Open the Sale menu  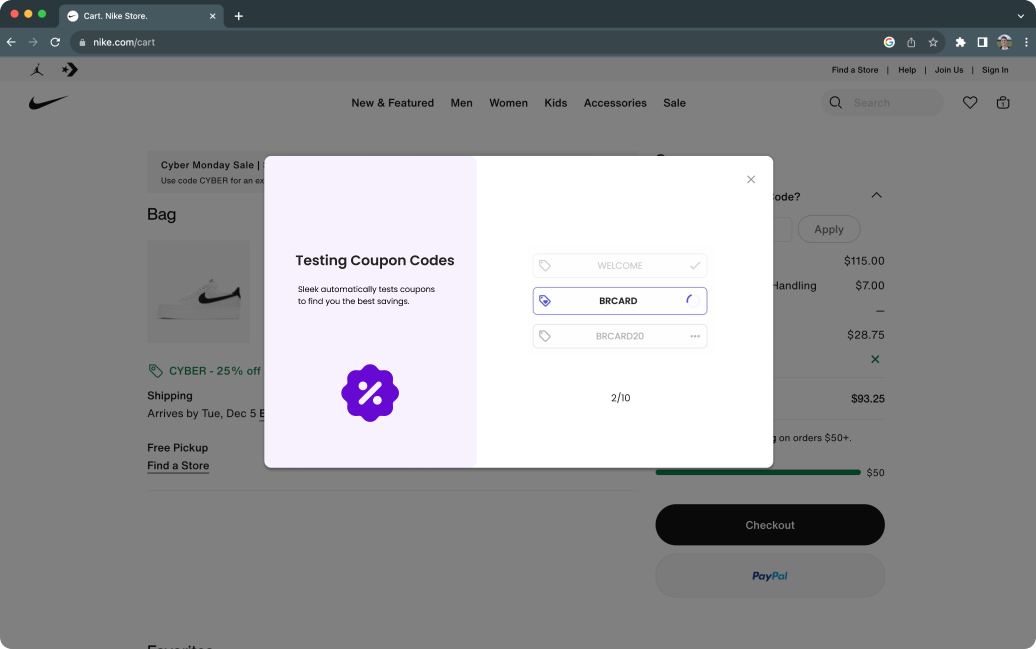coord(674,102)
